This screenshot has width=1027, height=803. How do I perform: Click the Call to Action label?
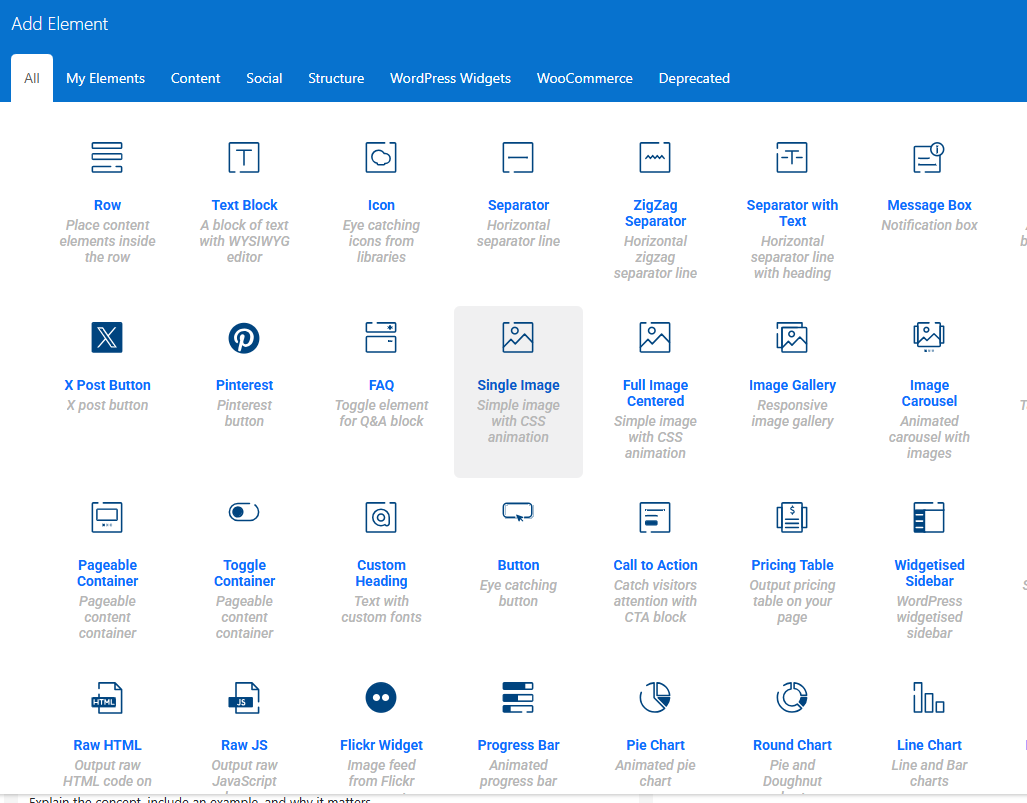(x=655, y=565)
